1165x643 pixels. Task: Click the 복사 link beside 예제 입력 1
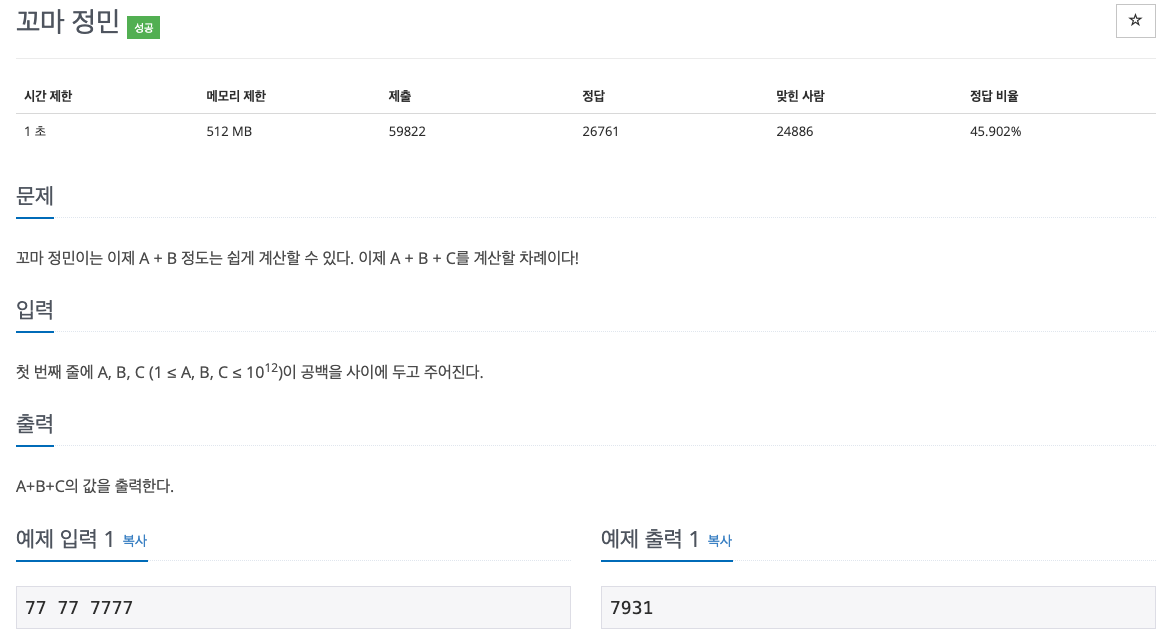click(x=134, y=541)
